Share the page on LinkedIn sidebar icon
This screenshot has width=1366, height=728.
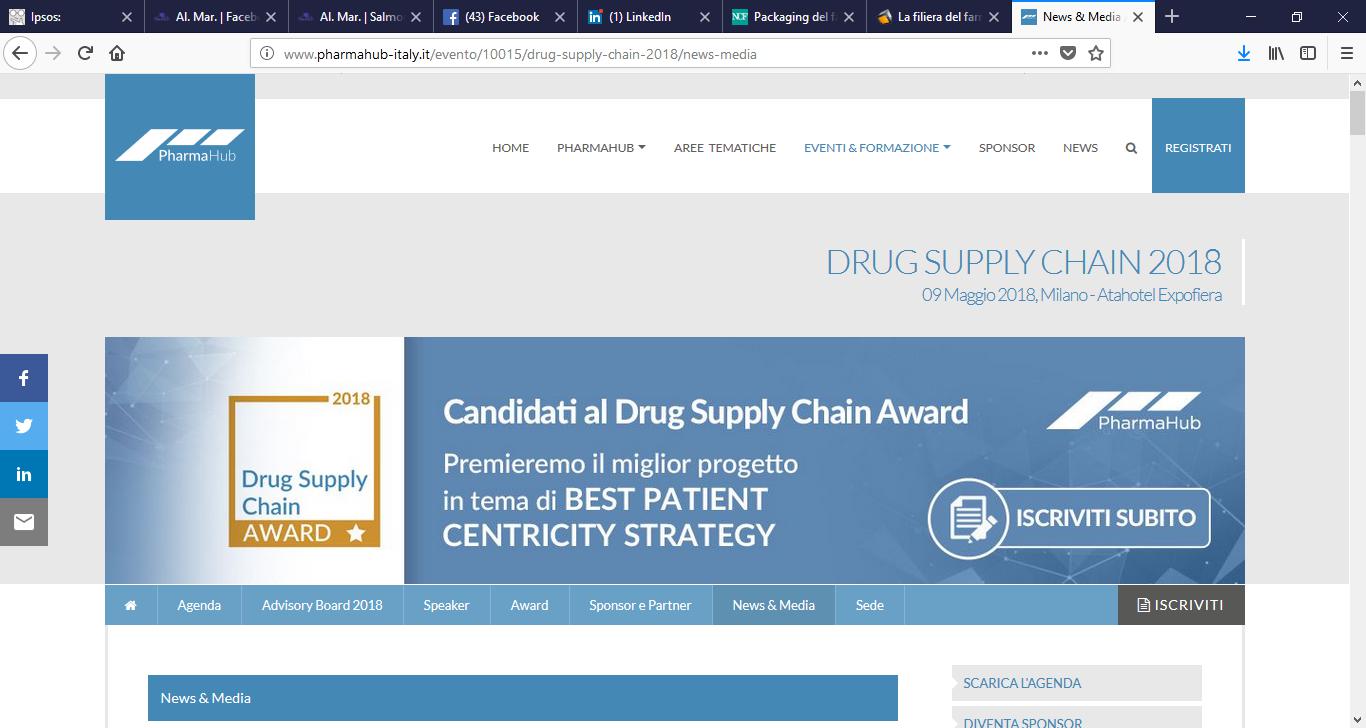tap(24, 474)
